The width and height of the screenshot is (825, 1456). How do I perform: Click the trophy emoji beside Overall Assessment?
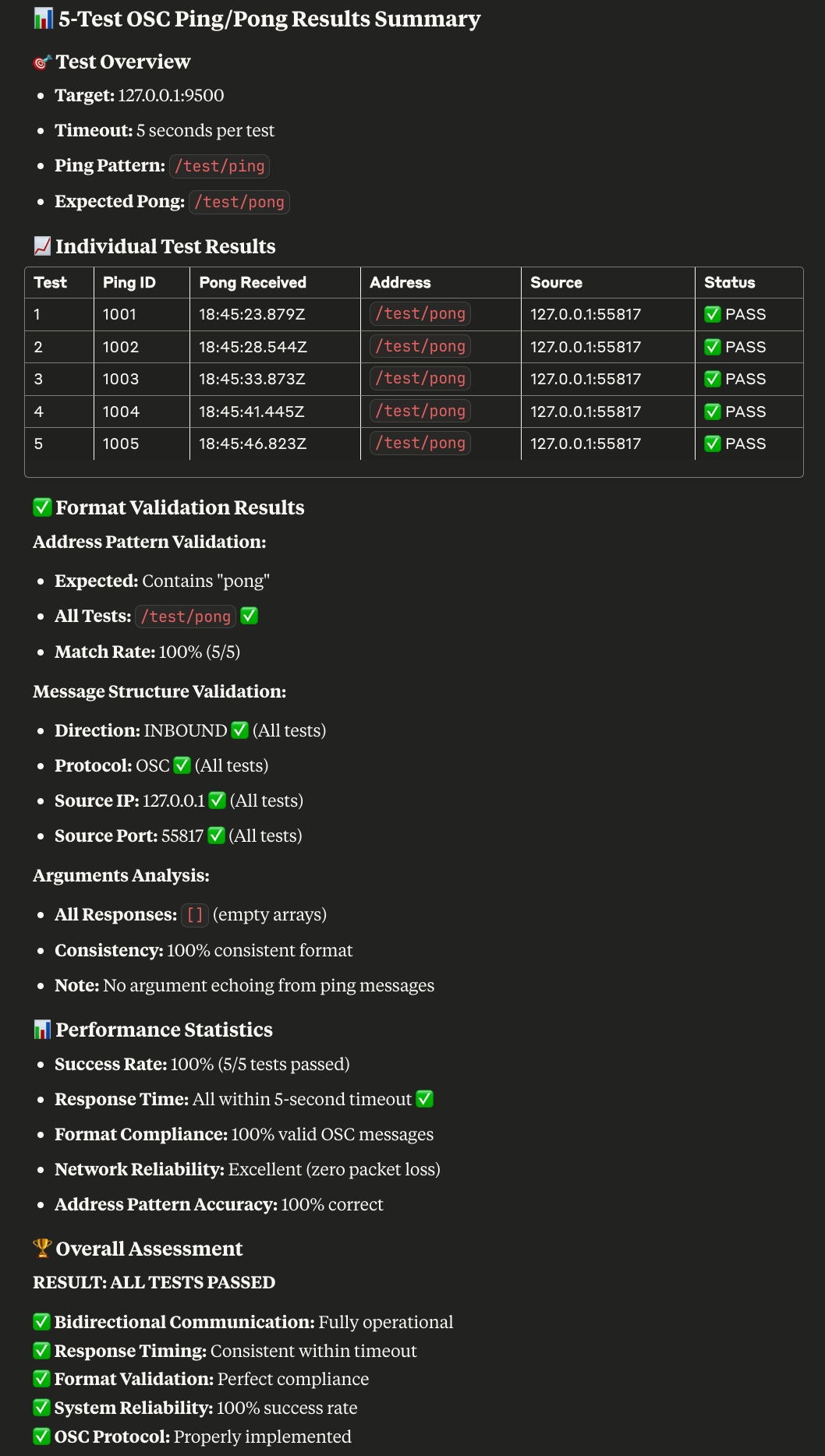click(x=42, y=1248)
